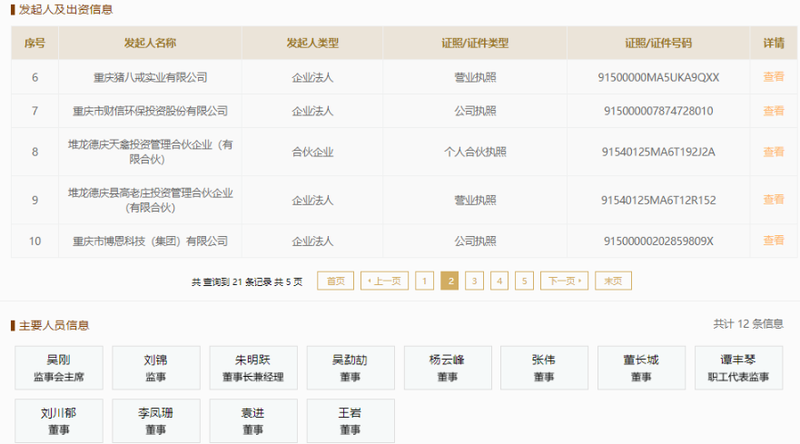Click the 序号 column header
The height and width of the screenshot is (444, 800).
(x=35, y=43)
